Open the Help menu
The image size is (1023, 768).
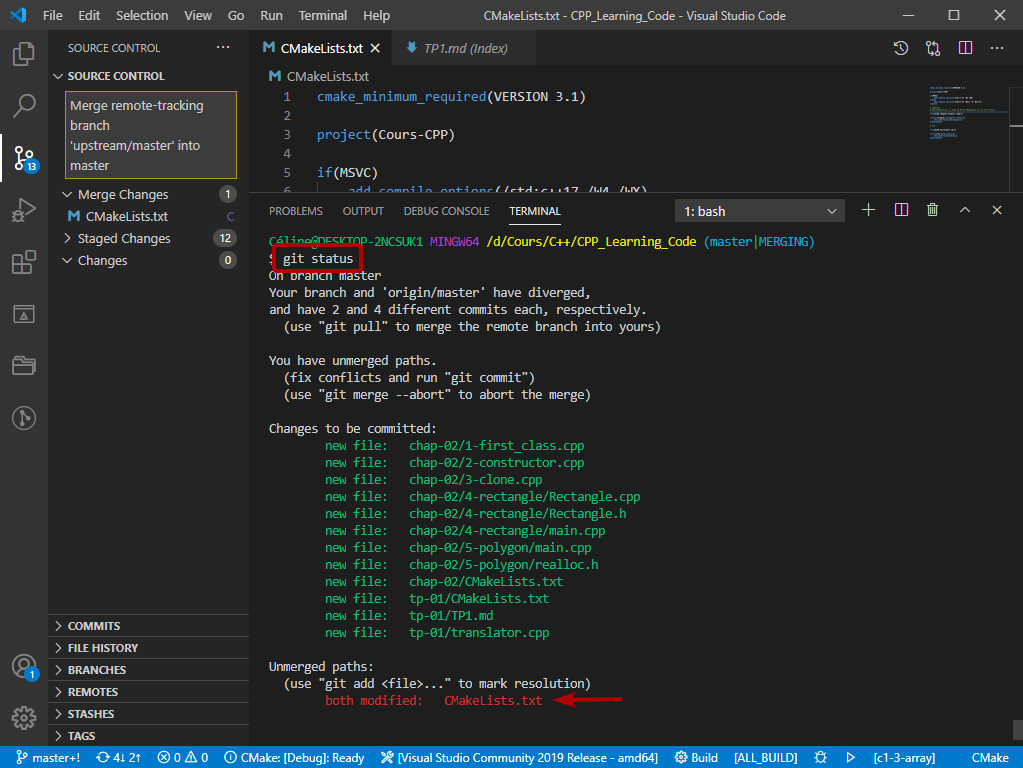pyautogui.click(x=376, y=15)
